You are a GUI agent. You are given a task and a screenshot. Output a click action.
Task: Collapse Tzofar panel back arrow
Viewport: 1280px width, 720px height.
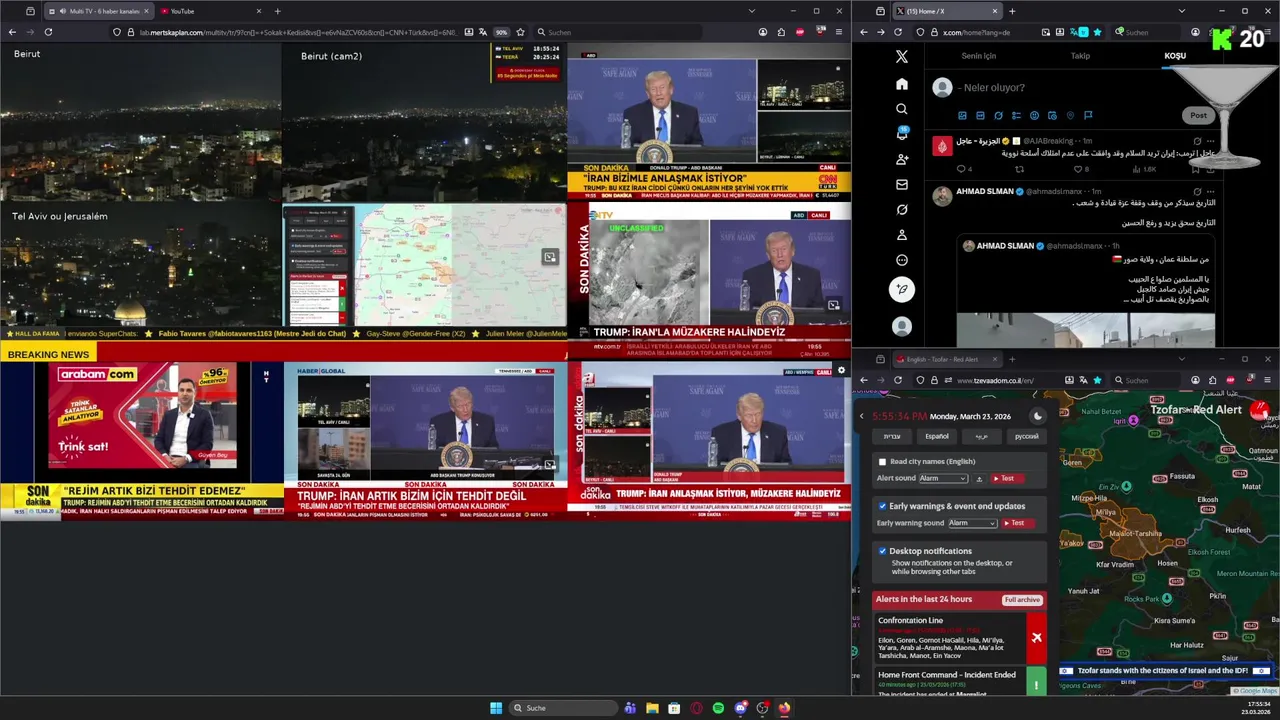point(862,416)
